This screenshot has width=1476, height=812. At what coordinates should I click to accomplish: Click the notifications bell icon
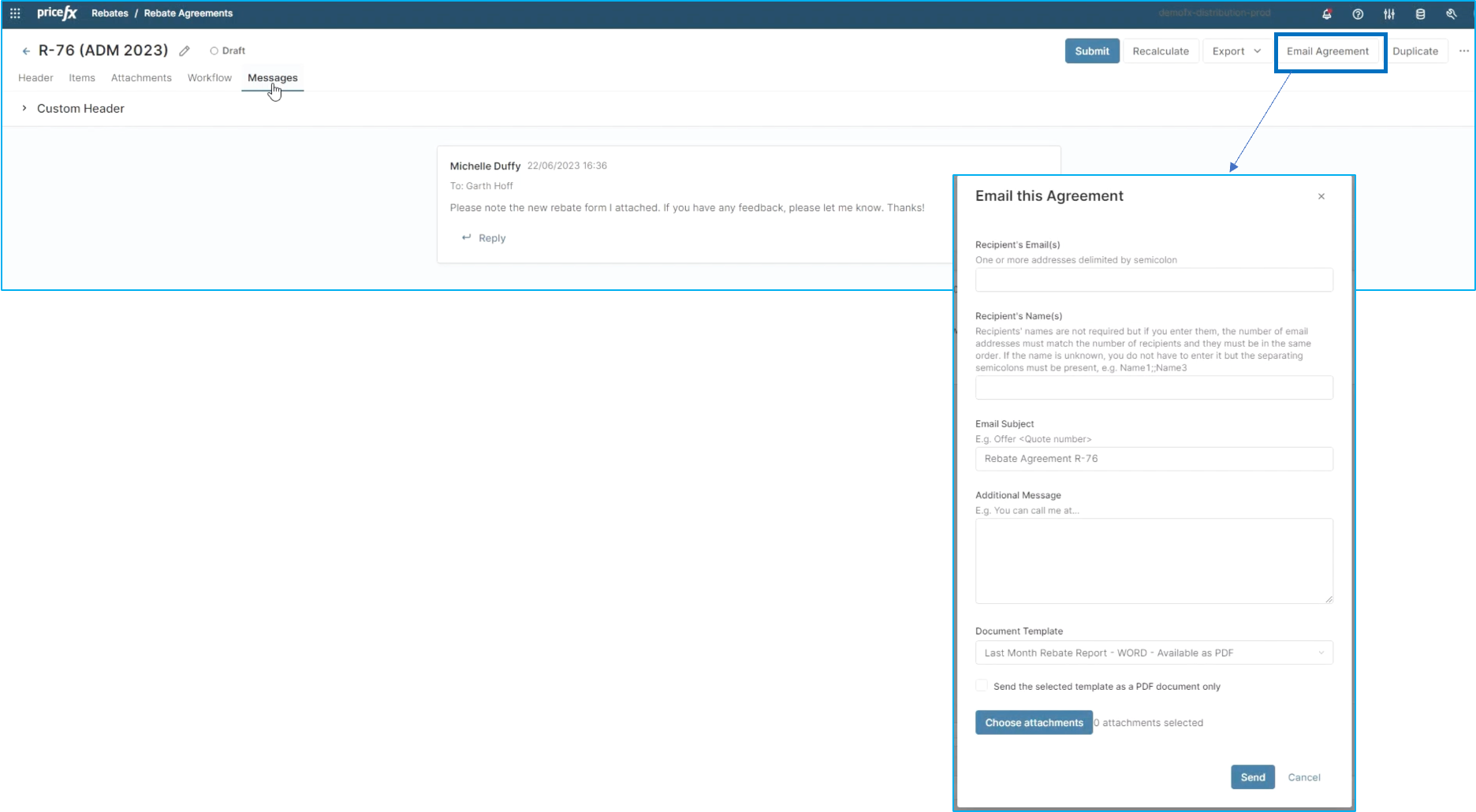coord(1327,14)
